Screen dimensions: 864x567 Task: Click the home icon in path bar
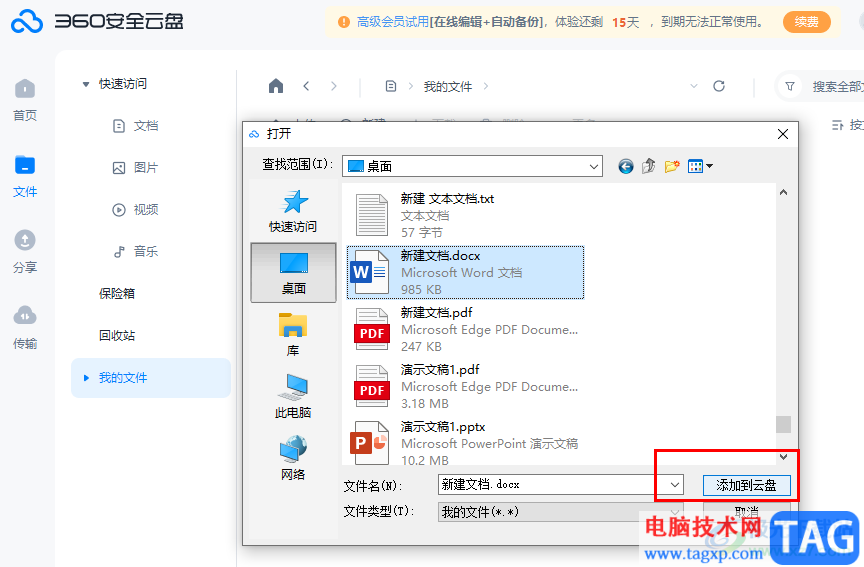pyautogui.click(x=276, y=86)
